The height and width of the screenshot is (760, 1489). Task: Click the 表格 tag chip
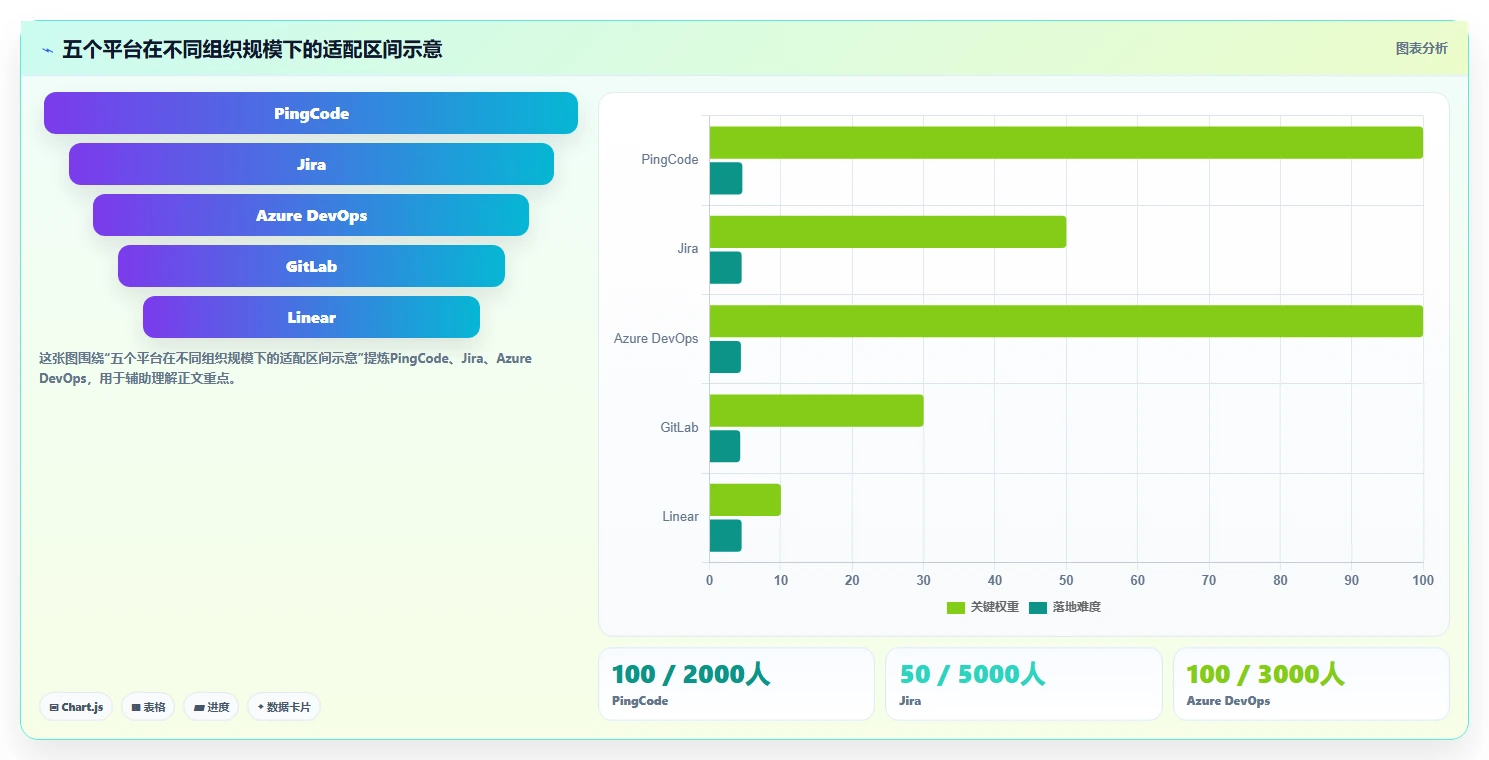[148, 707]
